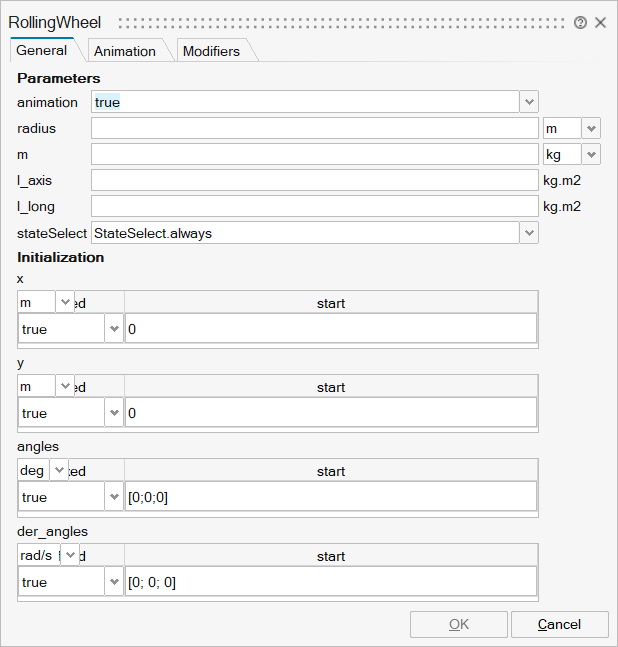618x647 pixels.
Task: Click the help question mark icon
Action: click(580, 22)
